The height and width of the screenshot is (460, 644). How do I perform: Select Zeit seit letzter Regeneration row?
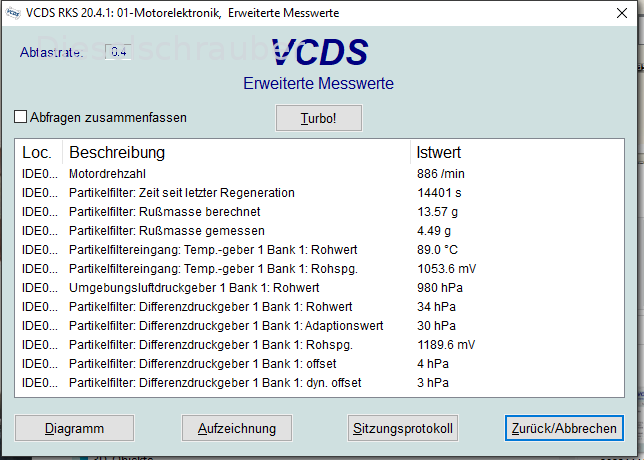point(320,193)
